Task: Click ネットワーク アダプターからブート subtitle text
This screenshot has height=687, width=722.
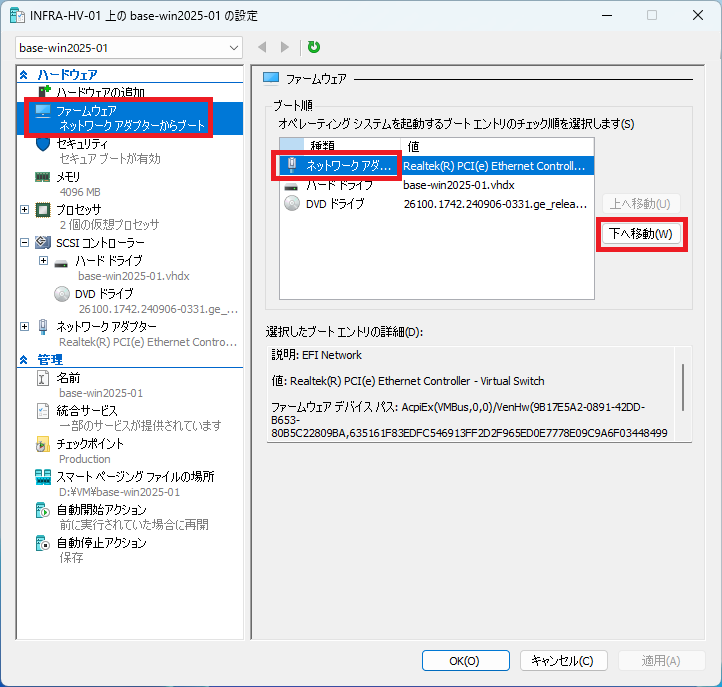Action: 132,125
